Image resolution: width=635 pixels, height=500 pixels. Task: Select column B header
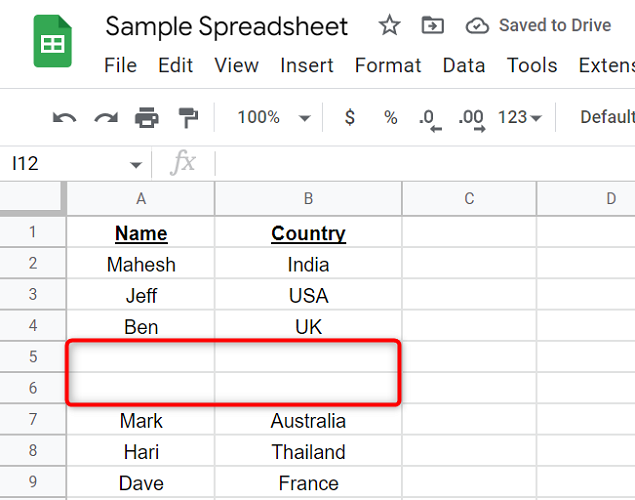click(308, 199)
